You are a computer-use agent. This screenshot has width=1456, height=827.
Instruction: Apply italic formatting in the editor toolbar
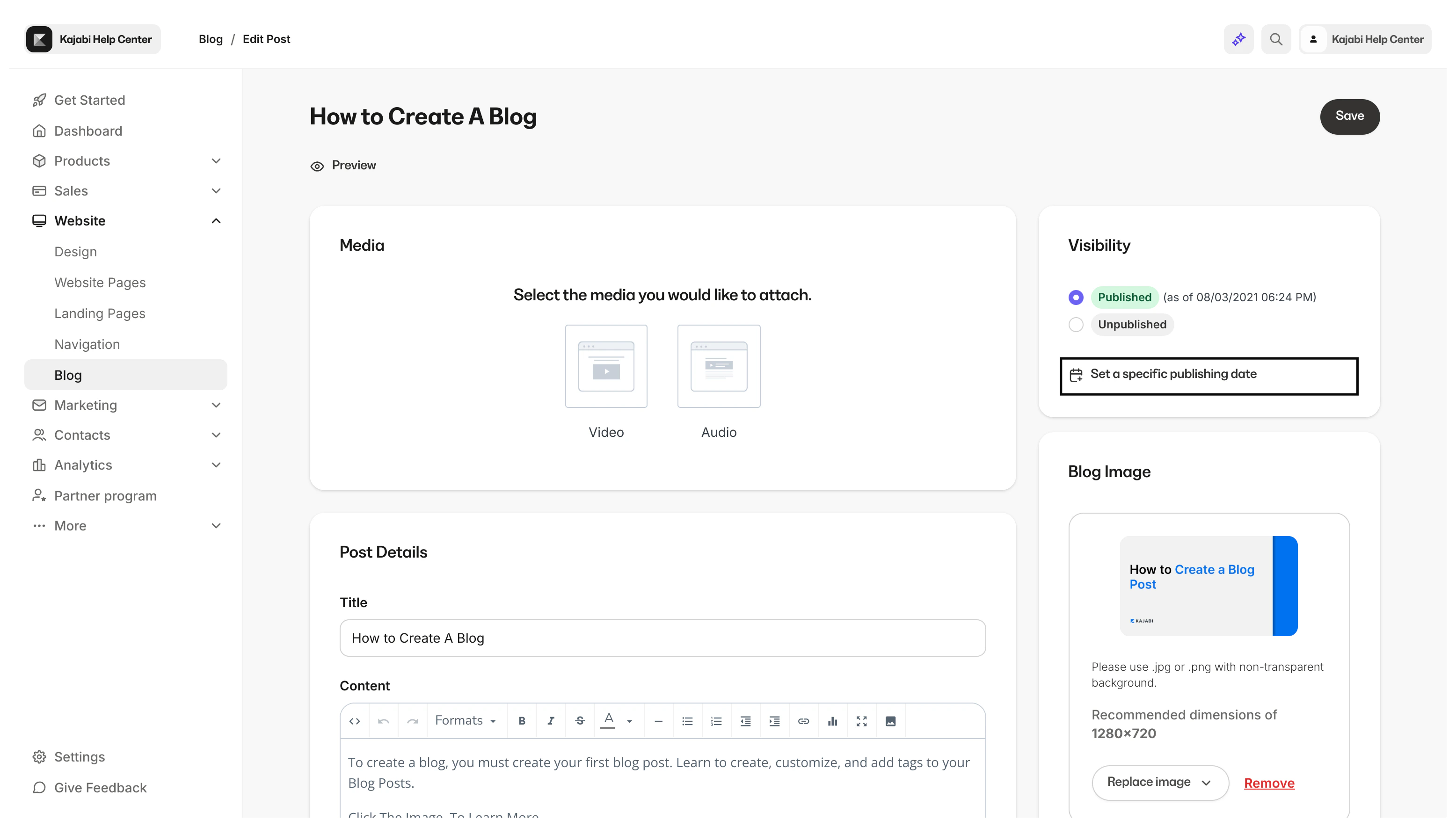point(551,720)
